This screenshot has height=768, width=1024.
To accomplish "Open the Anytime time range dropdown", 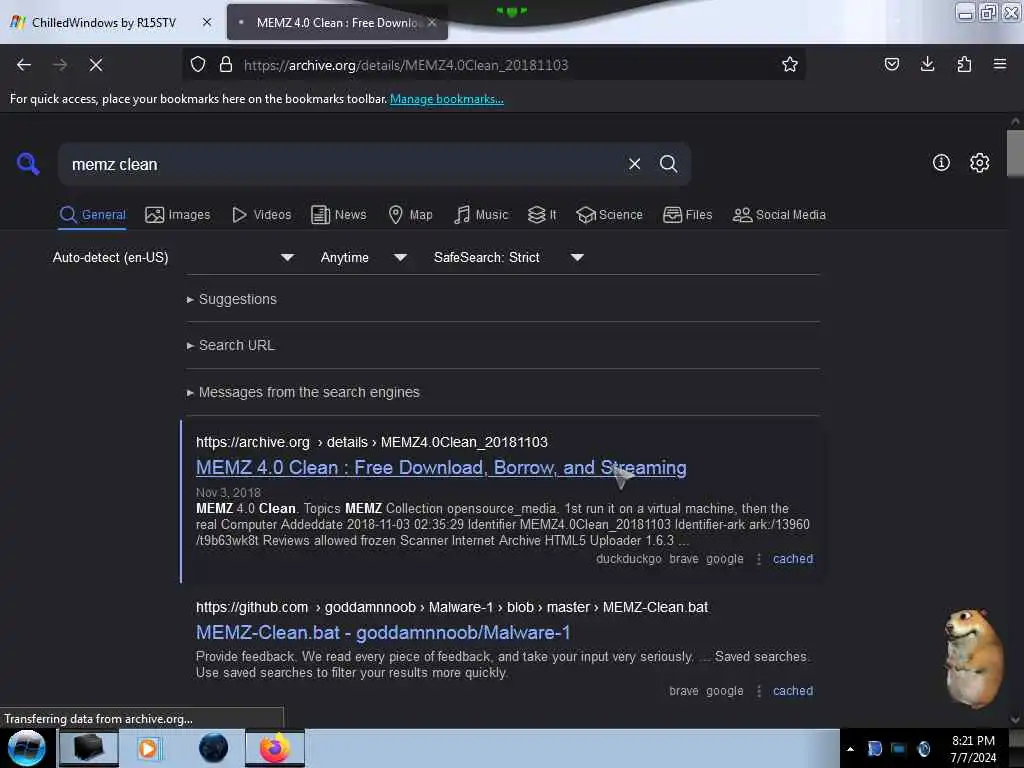I will (x=363, y=257).
